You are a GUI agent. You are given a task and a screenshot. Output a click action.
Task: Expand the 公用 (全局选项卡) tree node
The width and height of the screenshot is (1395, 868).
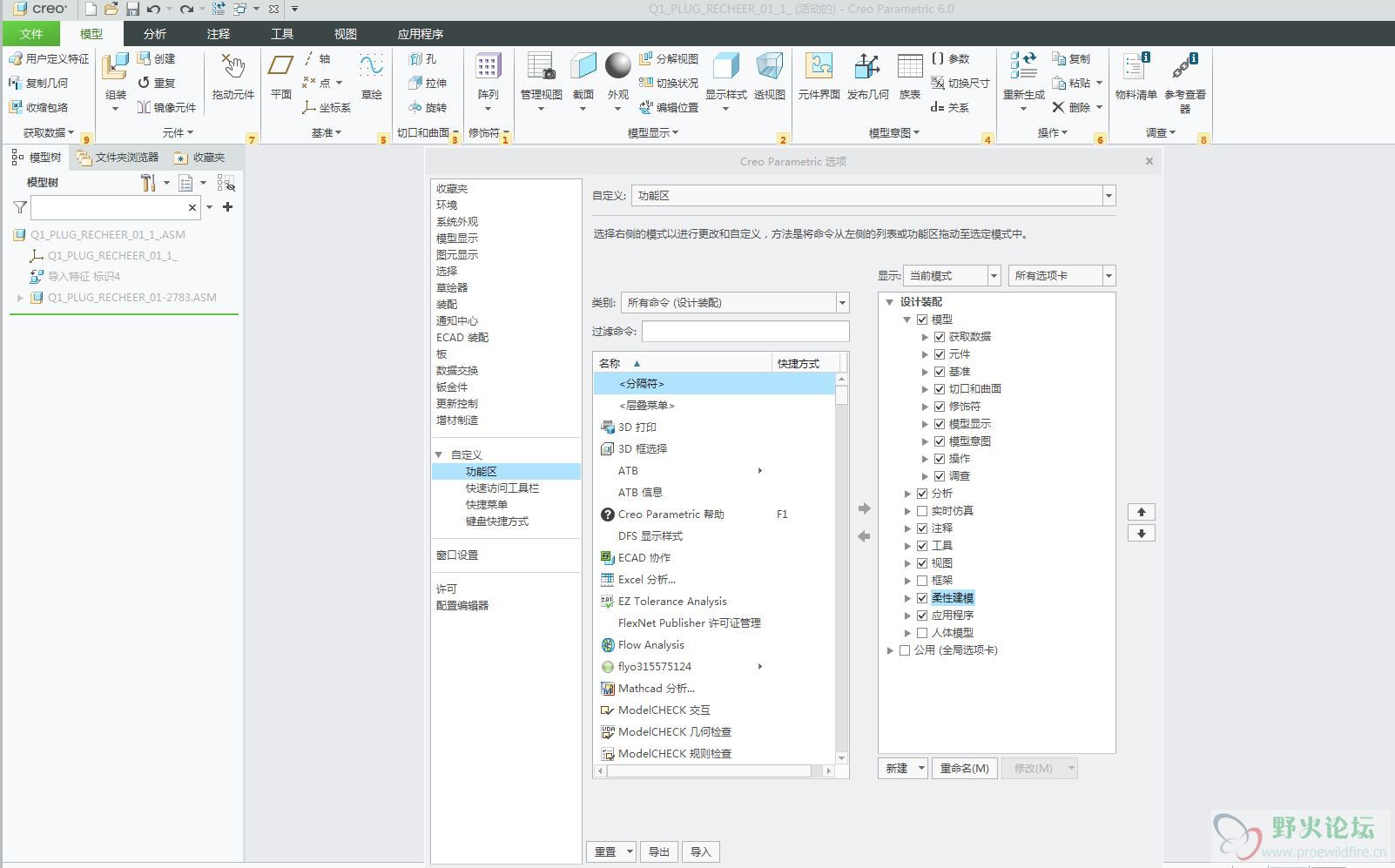(x=890, y=650)
